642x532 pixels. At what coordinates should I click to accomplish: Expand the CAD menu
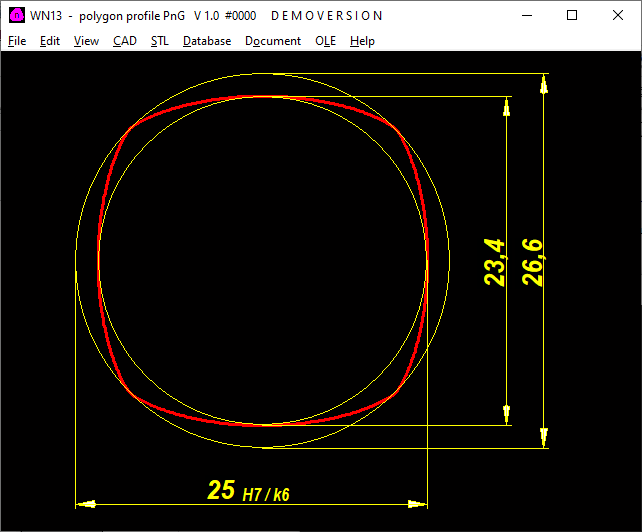tap(125, 41)
